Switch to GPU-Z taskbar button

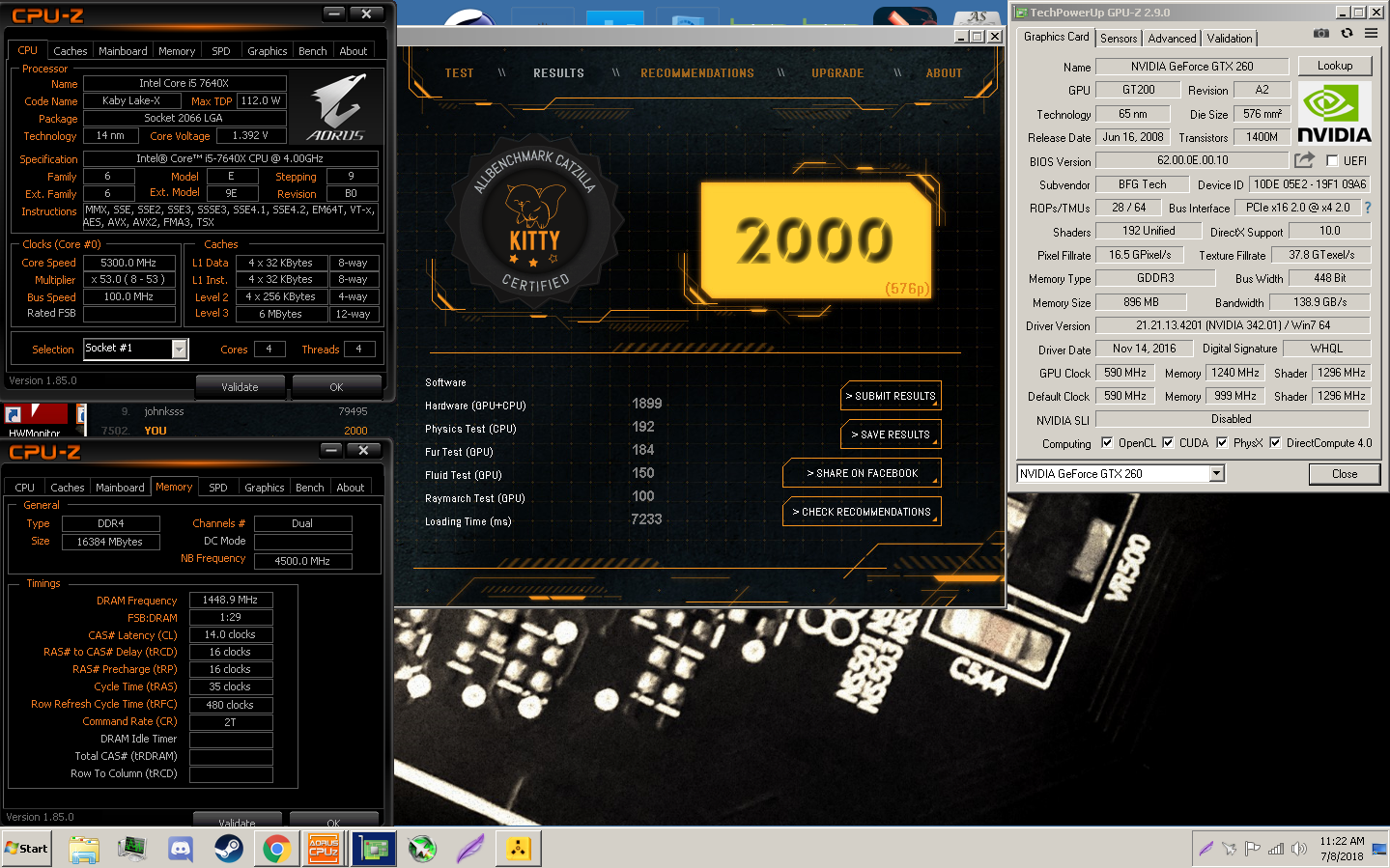coord(374,849)
